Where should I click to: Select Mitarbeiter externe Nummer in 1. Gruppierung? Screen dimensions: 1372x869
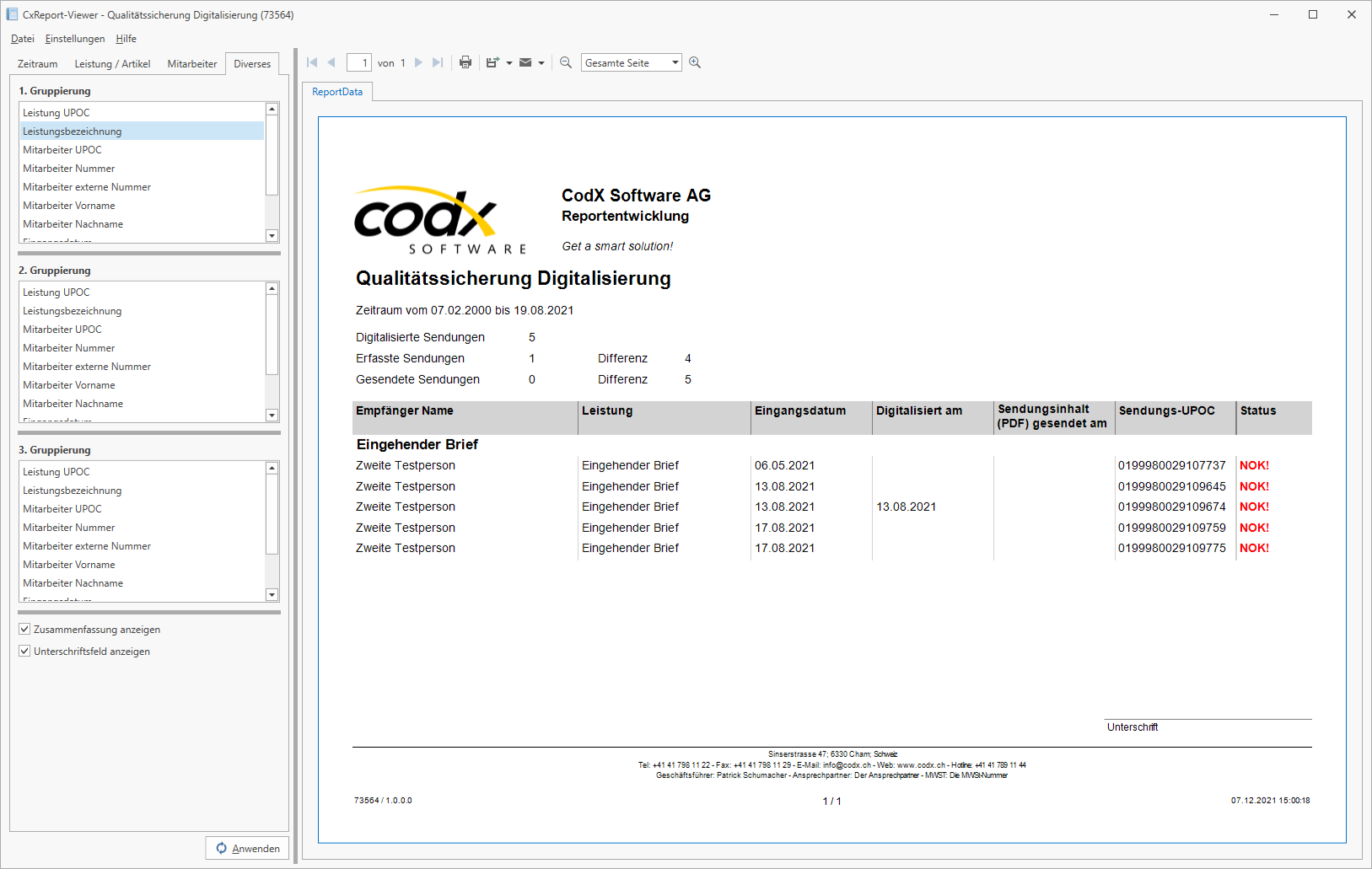(142, 187)
